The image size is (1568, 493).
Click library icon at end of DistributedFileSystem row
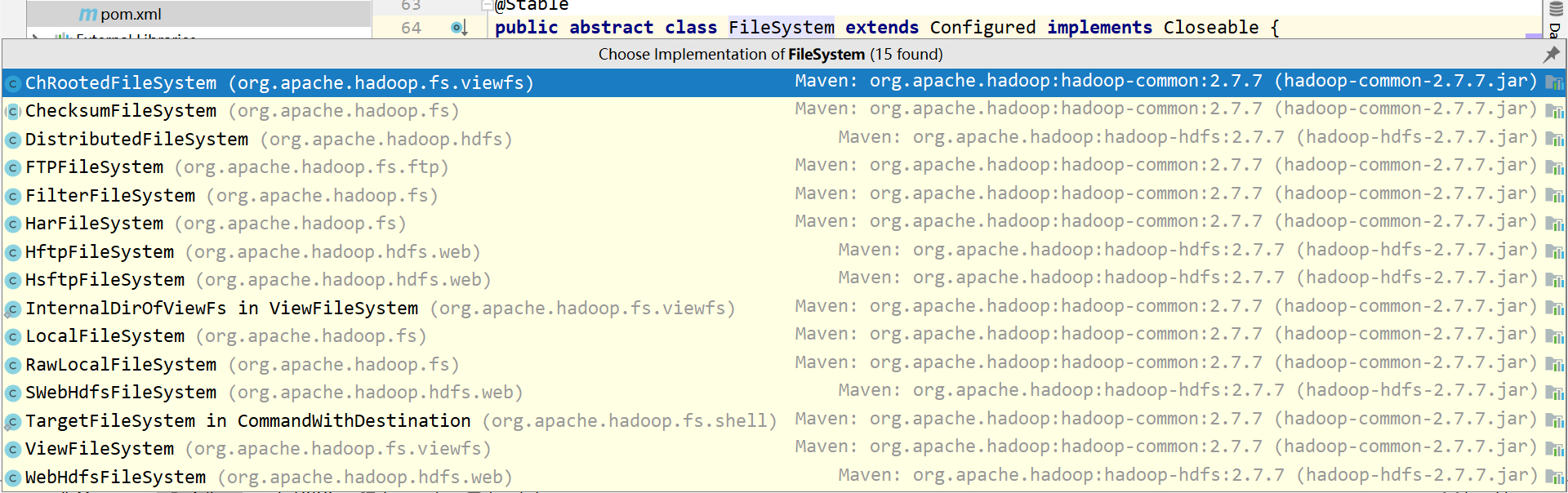coord(1555,140)
